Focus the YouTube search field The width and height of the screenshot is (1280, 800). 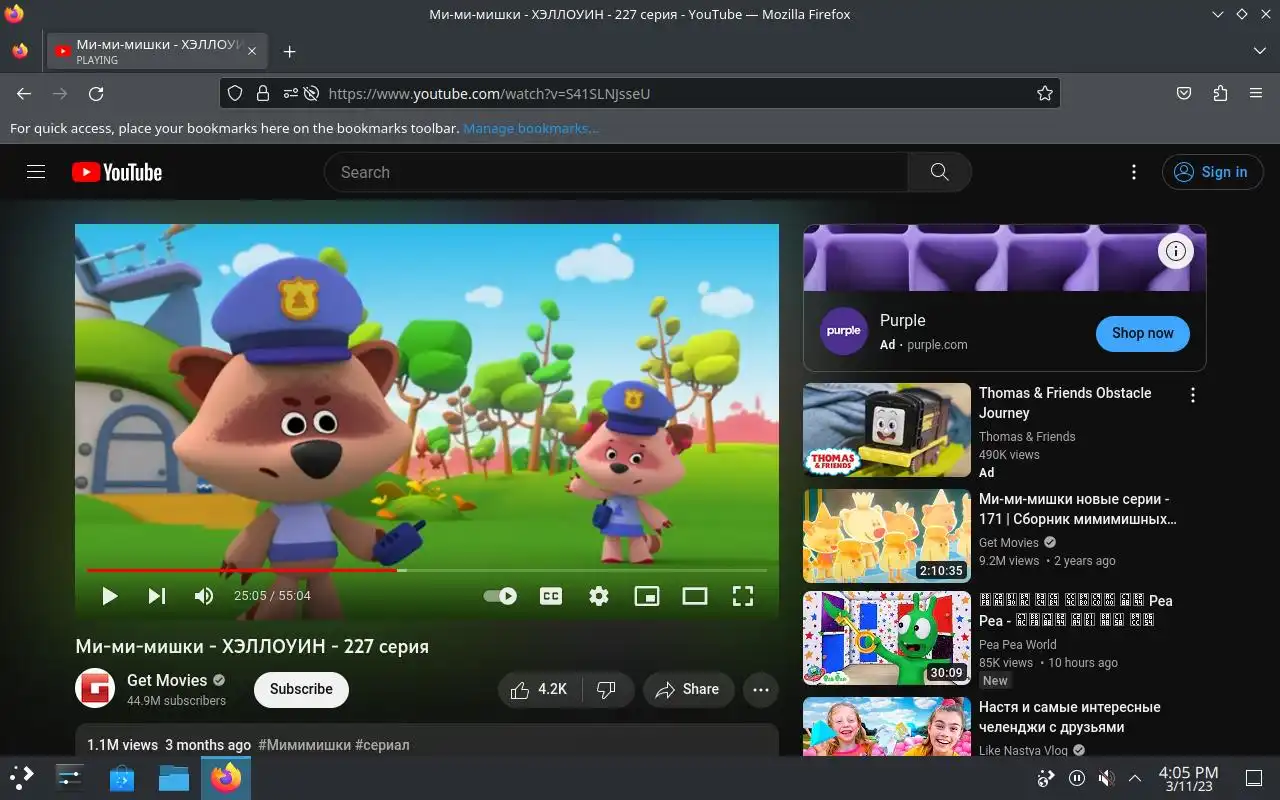[x=615, y=172]
